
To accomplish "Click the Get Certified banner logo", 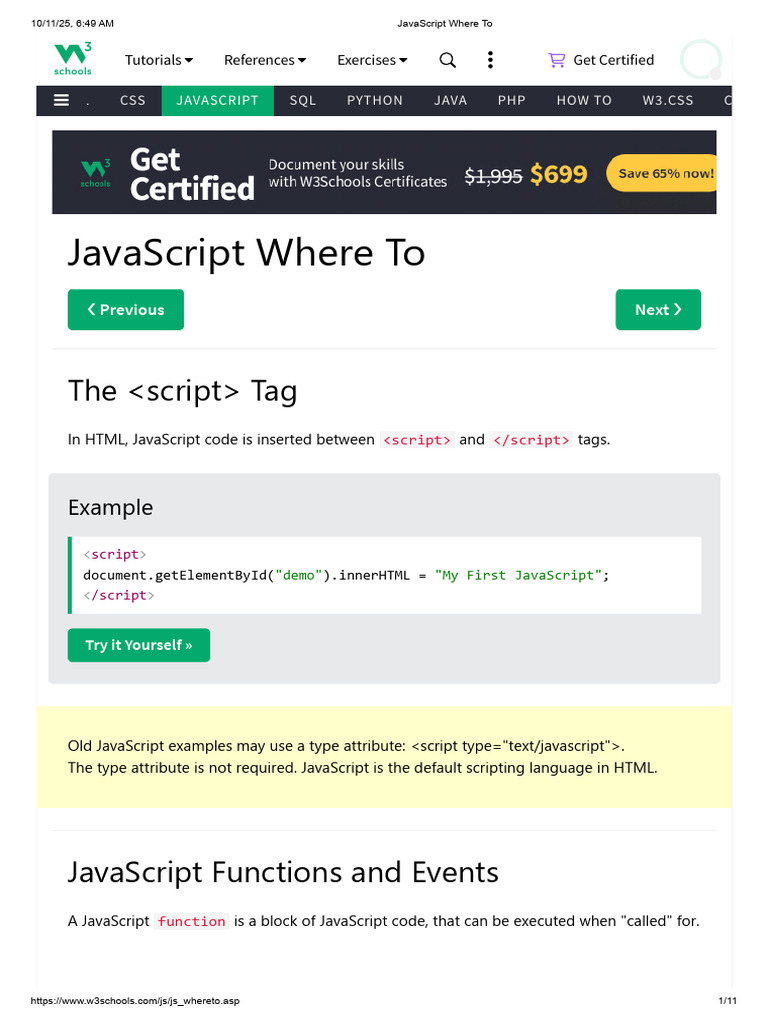I will pyautogui.click(x=95, y=173).
